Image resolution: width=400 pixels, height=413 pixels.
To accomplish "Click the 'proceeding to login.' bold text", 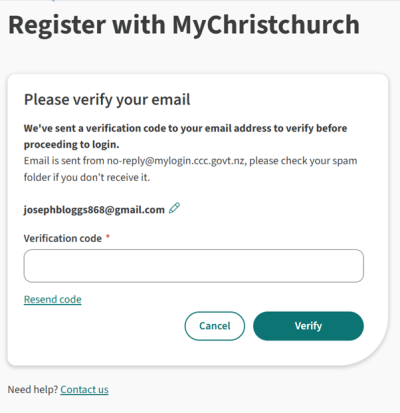I will click(71, 145).
